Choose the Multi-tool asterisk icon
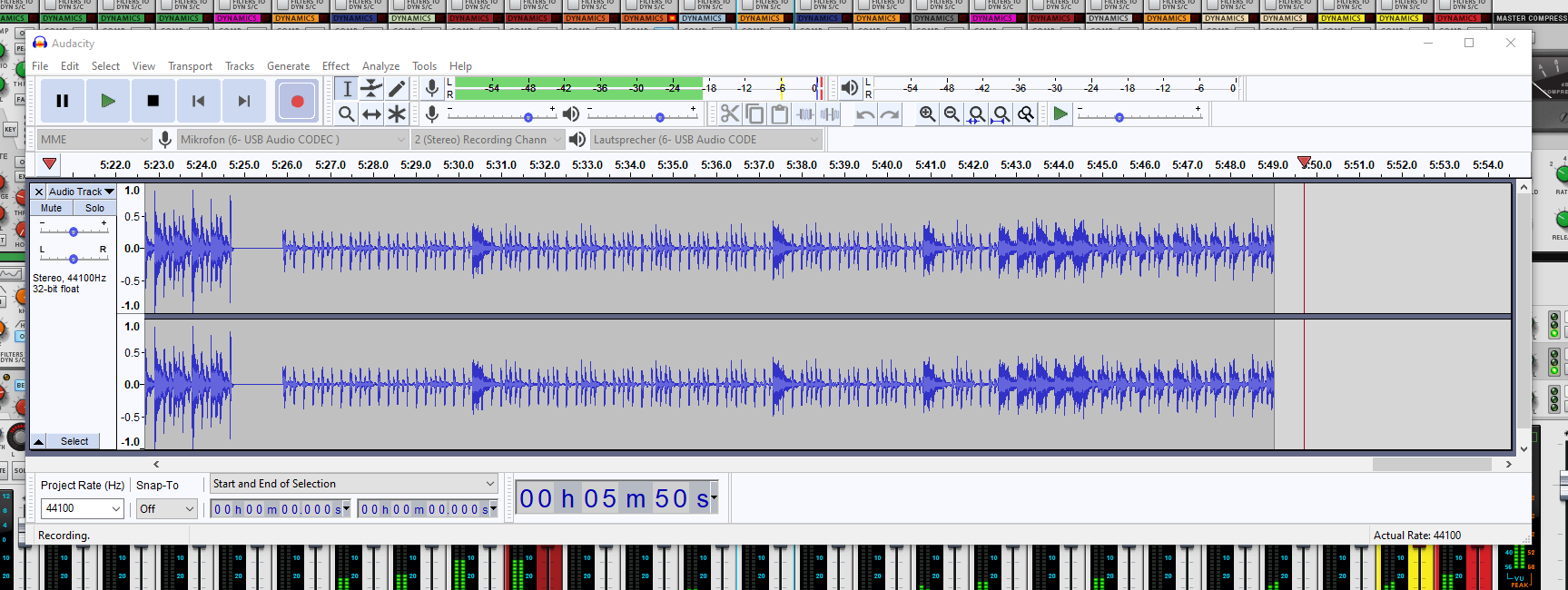Image resolution: width=1568 pixels, height=590 pixels. 397,113
